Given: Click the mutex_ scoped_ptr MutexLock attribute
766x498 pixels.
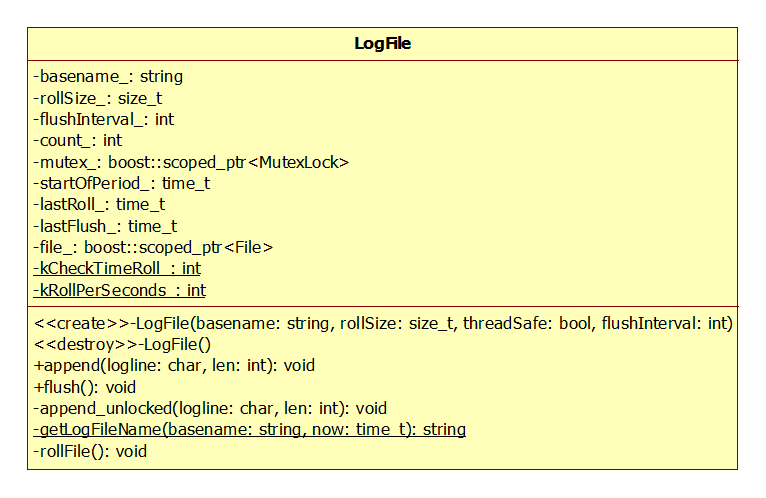Looking at the screenshot, I should click(x=191, y=162).
